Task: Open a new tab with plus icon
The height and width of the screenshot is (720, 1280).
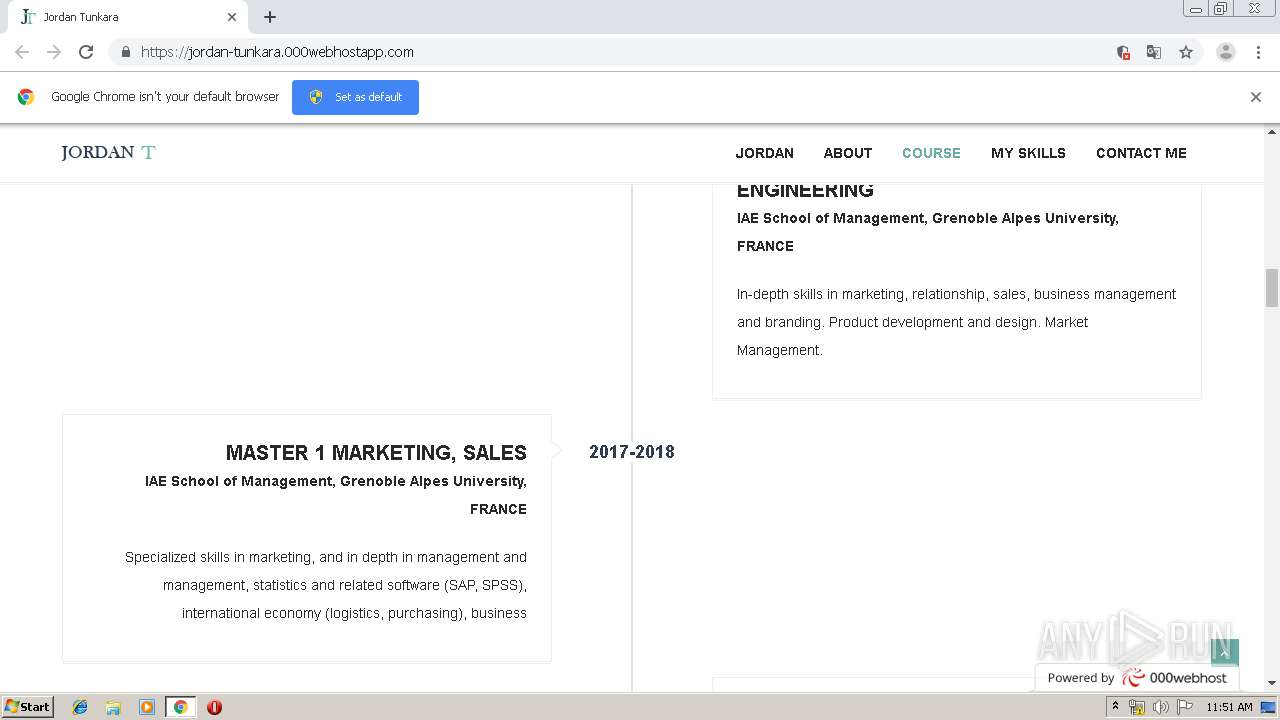Action: 270,17
